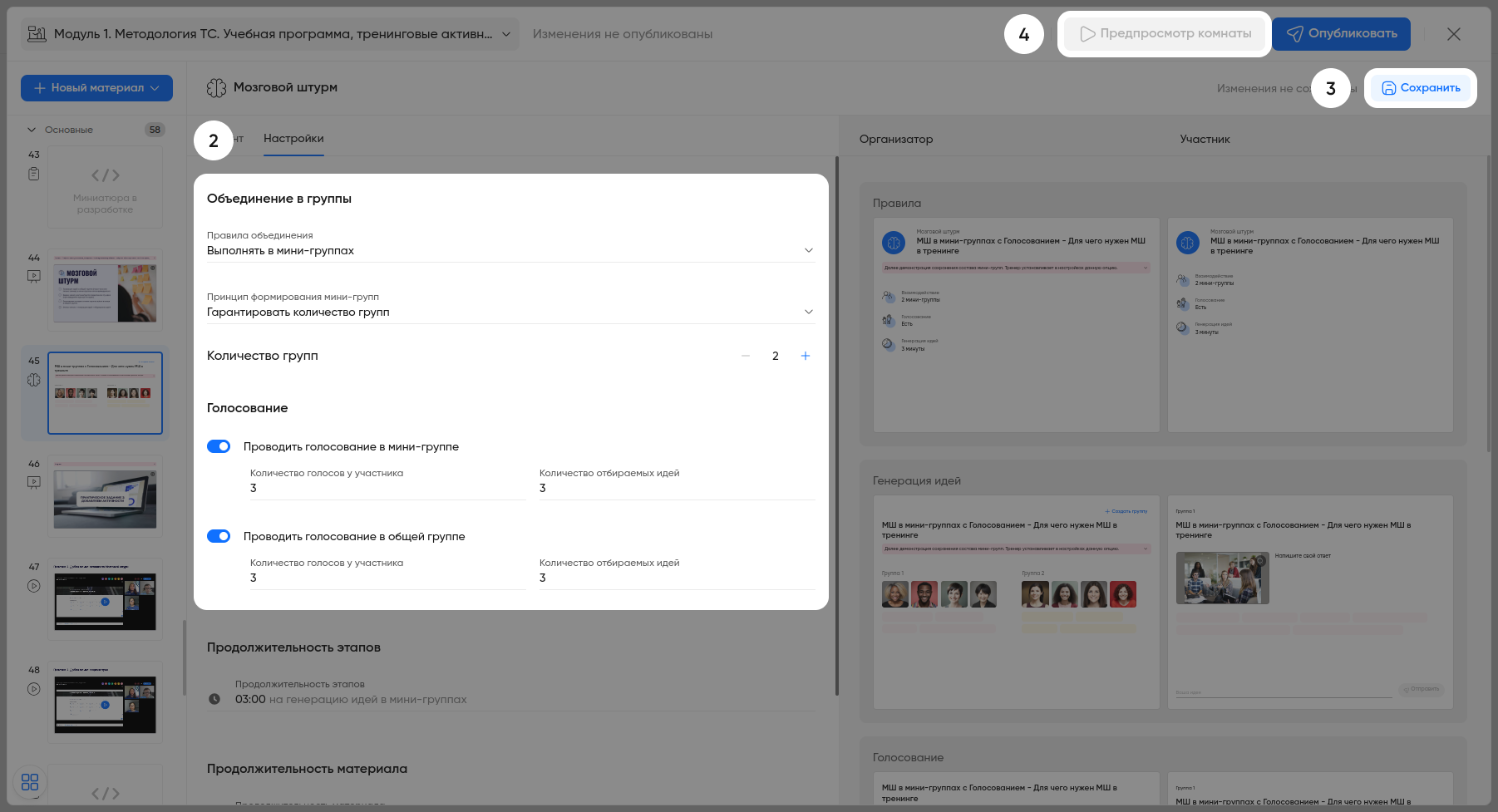Click the brain icon next to Мозговой штурм
The width and height of the screenshot is (1498, 812).
(x=216, y=88)
